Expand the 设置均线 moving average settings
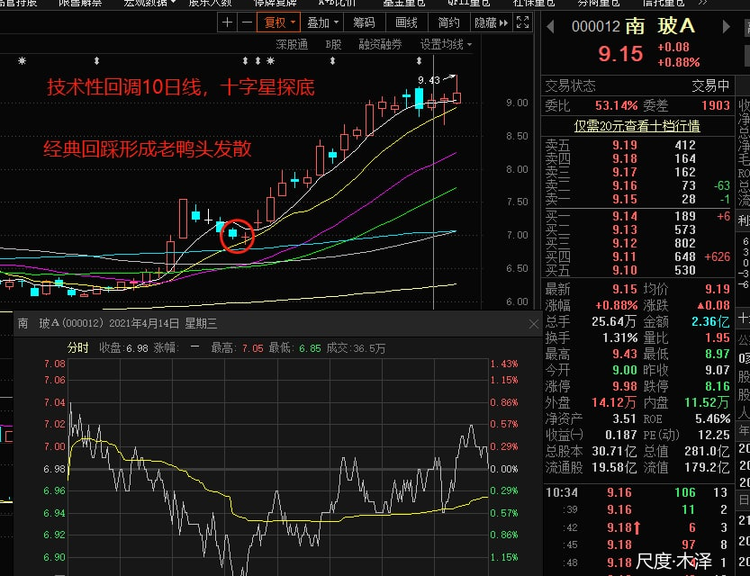This screenshot has height=576, width=750. 446,44
